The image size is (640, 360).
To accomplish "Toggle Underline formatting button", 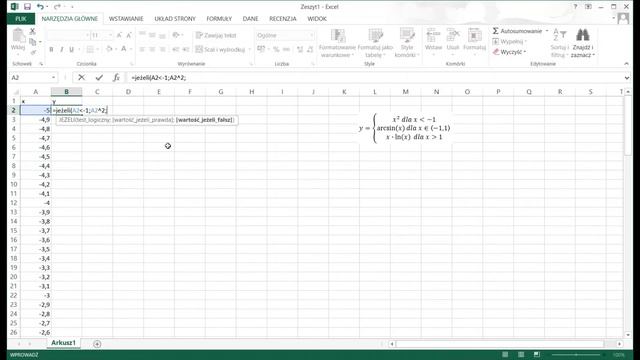I will click(x=71, y=49).
